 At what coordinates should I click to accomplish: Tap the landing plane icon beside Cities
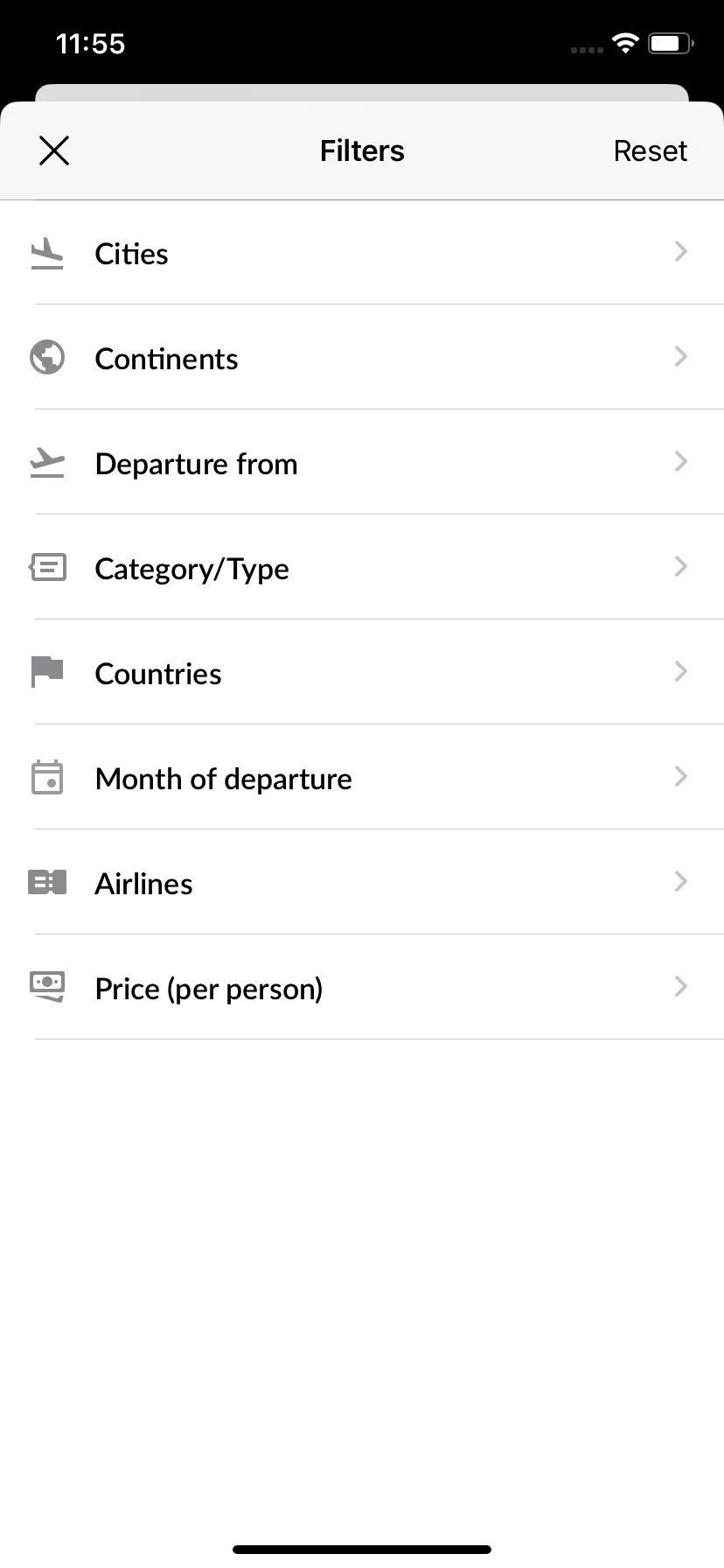tap(47, 253)
